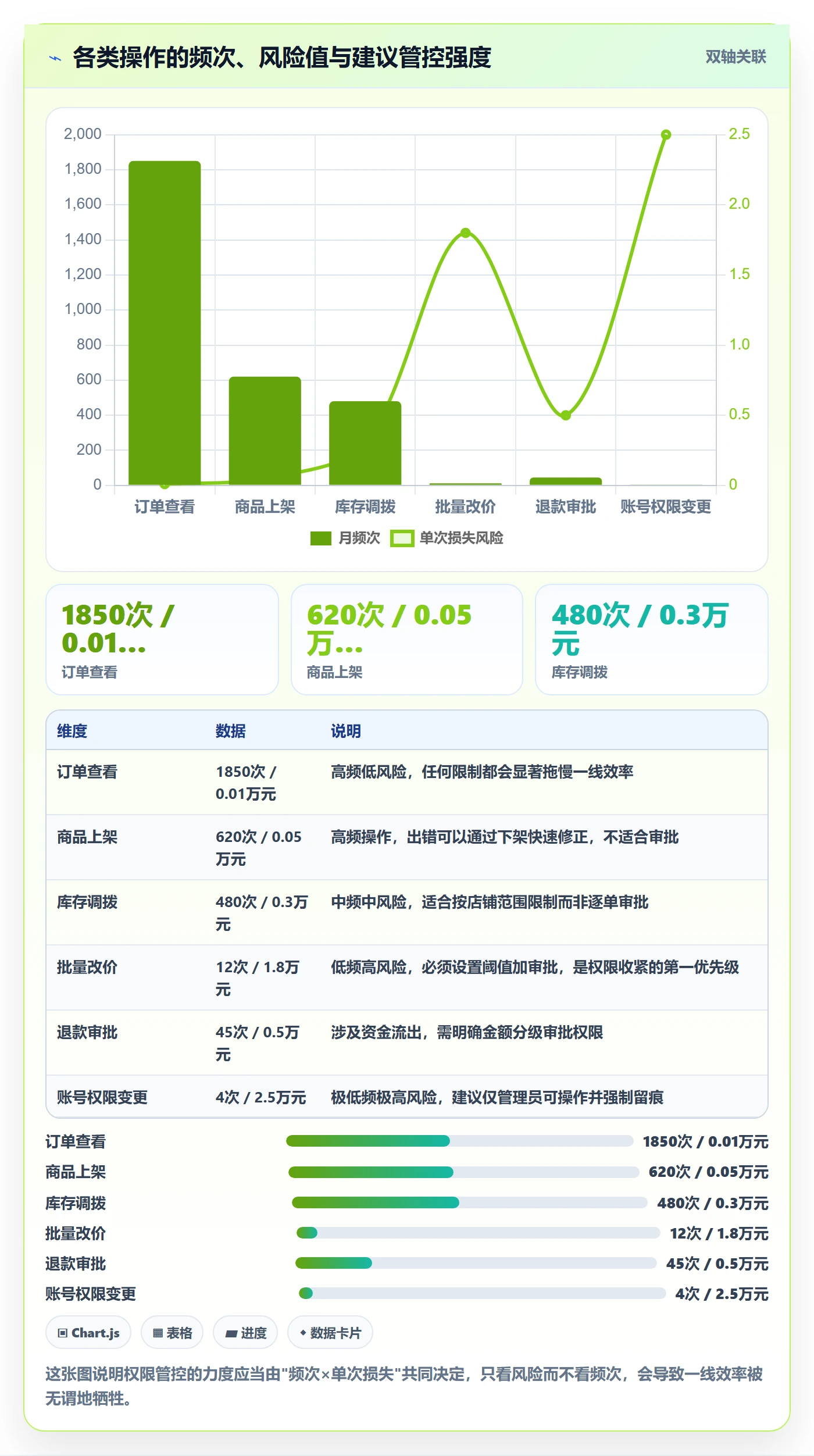Open the 620次 商品上架 data card
The width and height of the screenshot is (814, 1456).
pyautogui.click(x=407, y=640)
